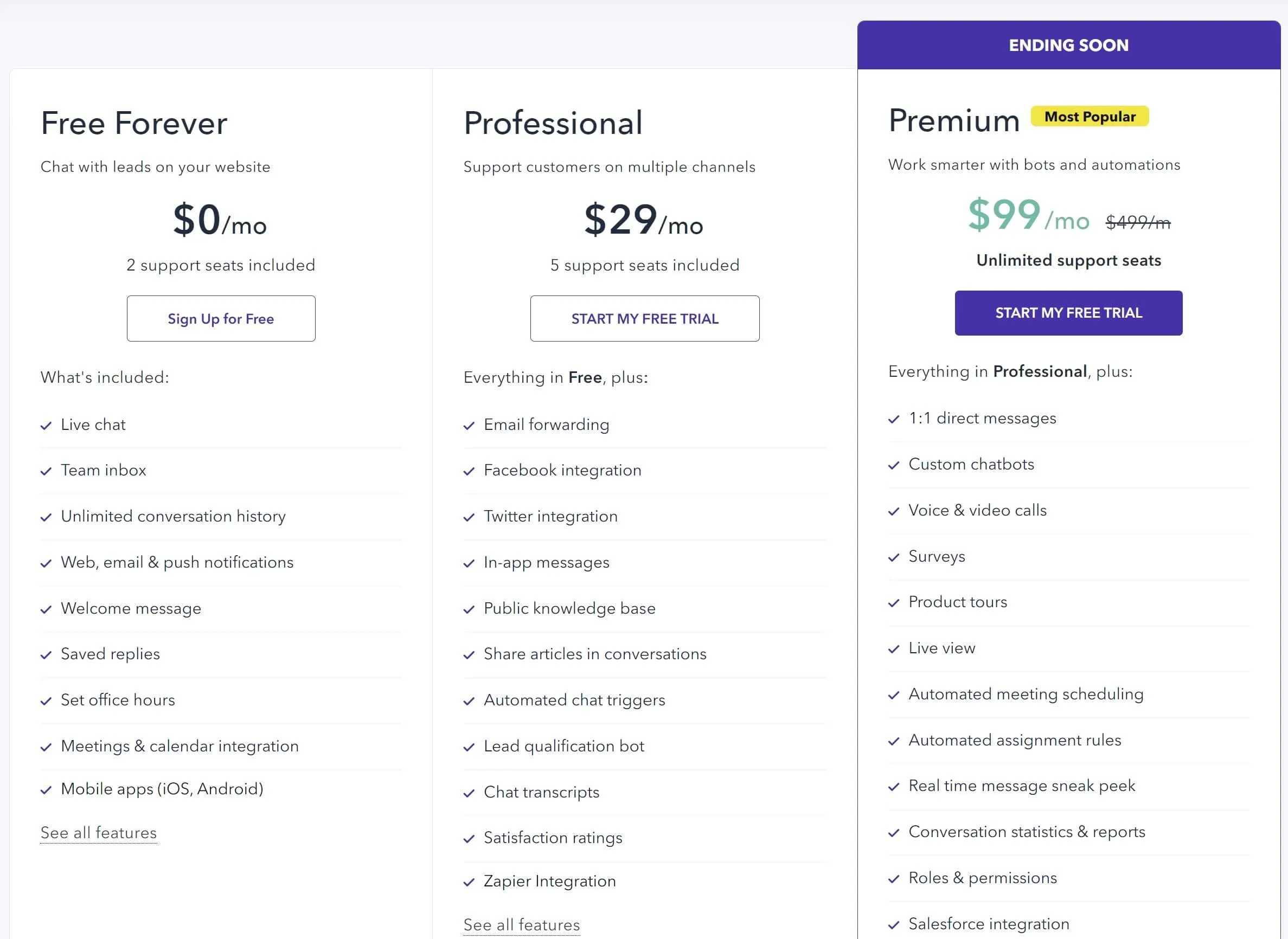
Task: Start the Professional plan free trial
Action: pos(645,318)
